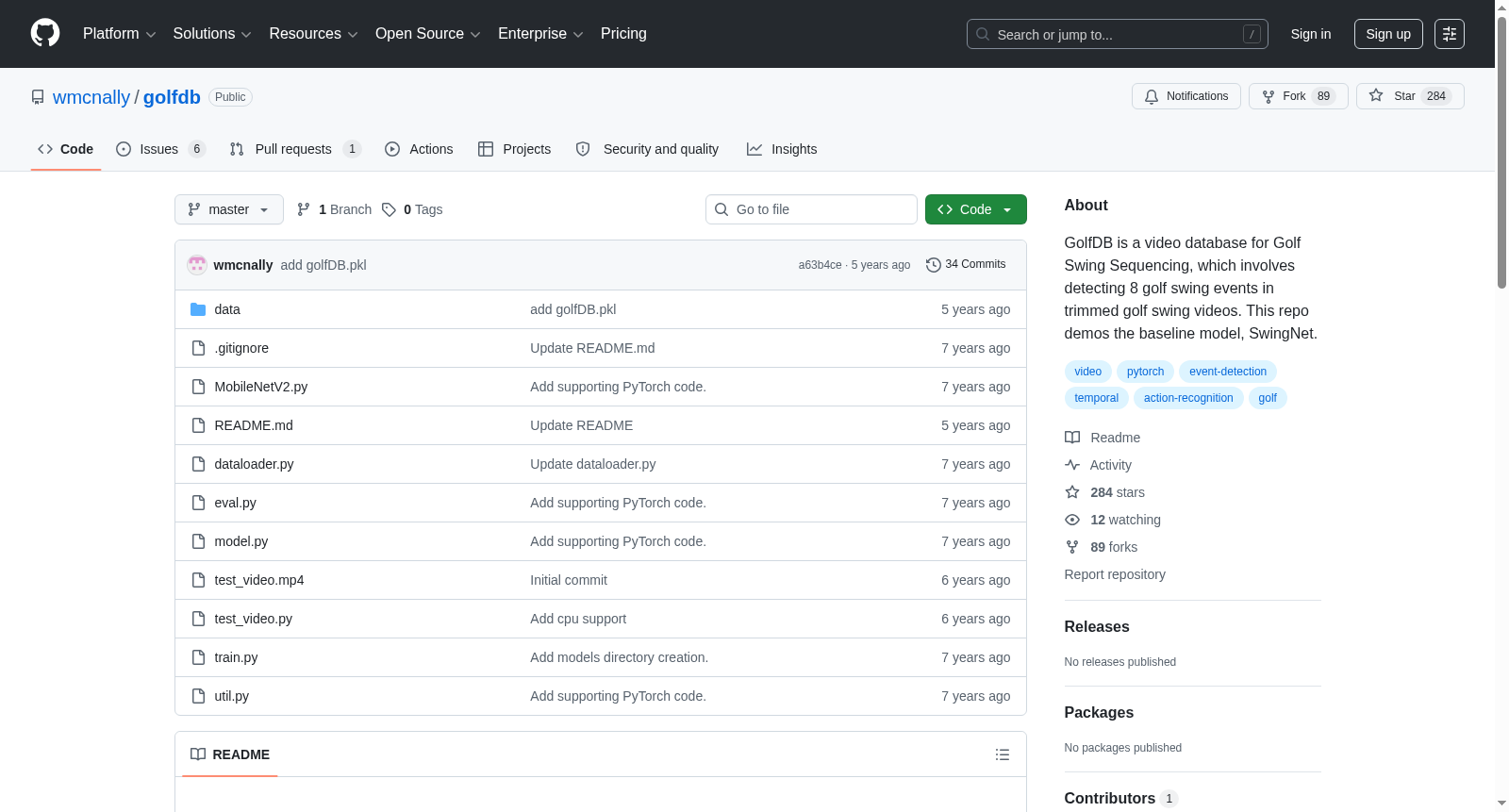This screenshot has width=1509, height=812.
Task: Open the Pricing page link
Action: pos(623,34)
